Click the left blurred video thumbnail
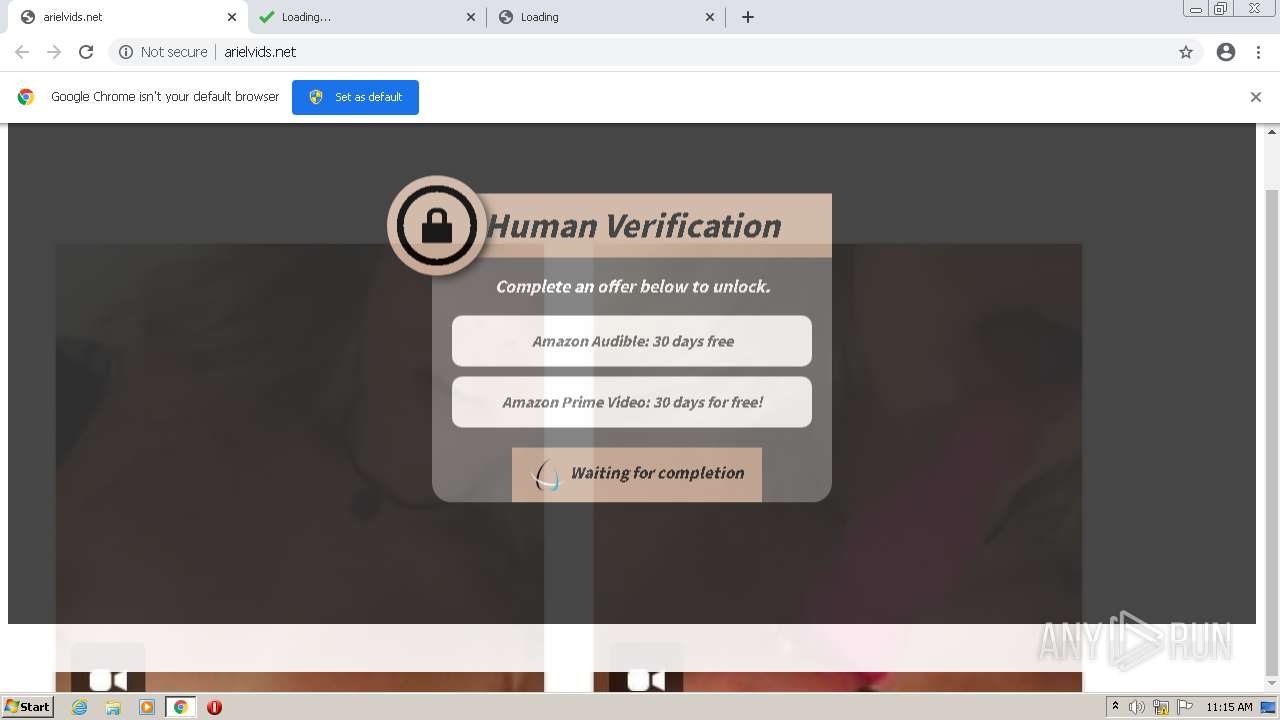Viewport: 1280px width, 720px height. (300, 468)
